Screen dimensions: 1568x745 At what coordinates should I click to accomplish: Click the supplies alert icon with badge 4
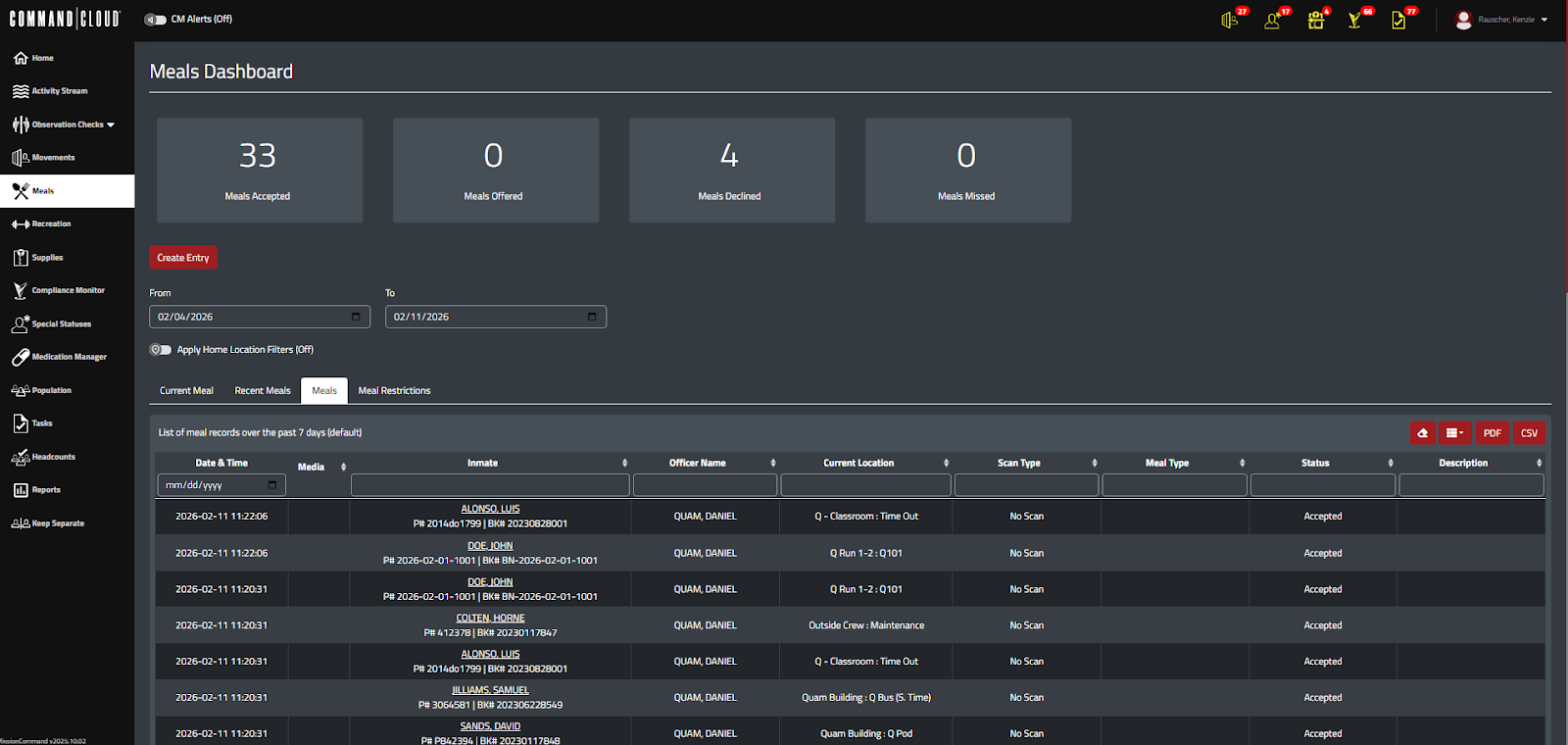(1315, 20)
